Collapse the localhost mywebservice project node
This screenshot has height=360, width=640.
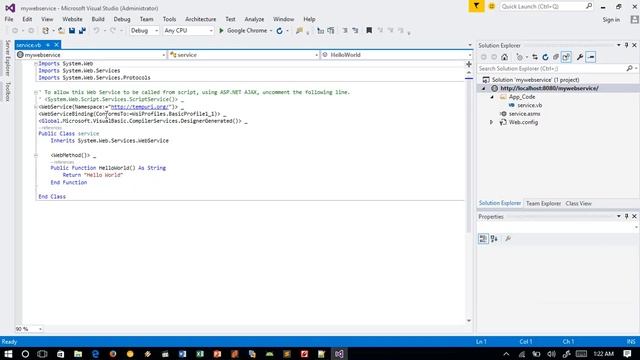(x=484, y=88)
